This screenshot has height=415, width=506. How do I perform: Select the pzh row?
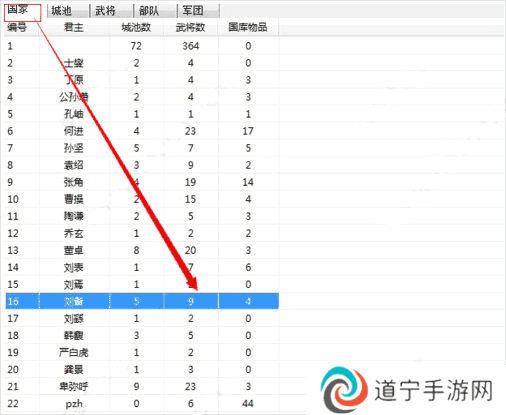142,404
